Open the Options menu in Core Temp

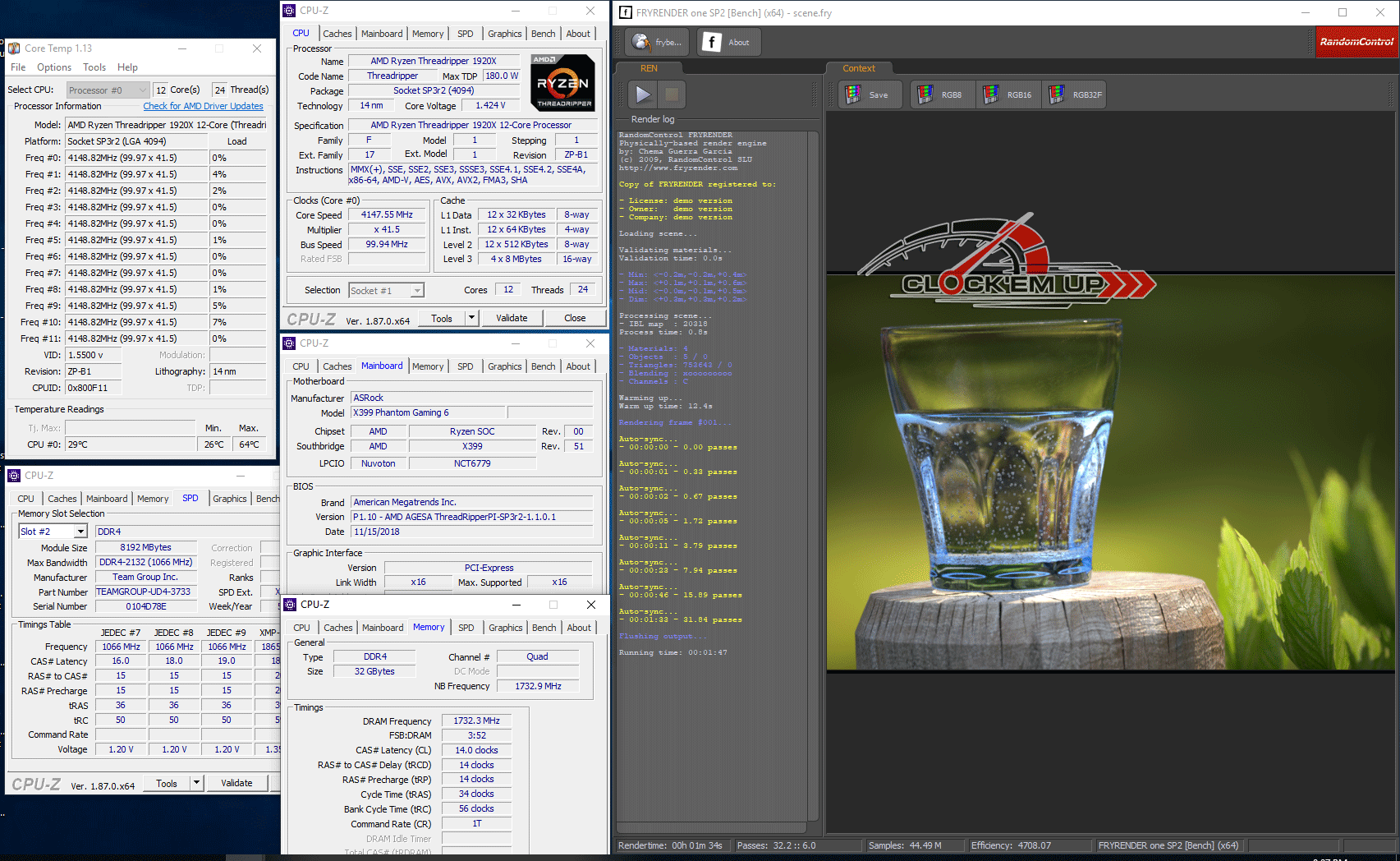(54, 67)
